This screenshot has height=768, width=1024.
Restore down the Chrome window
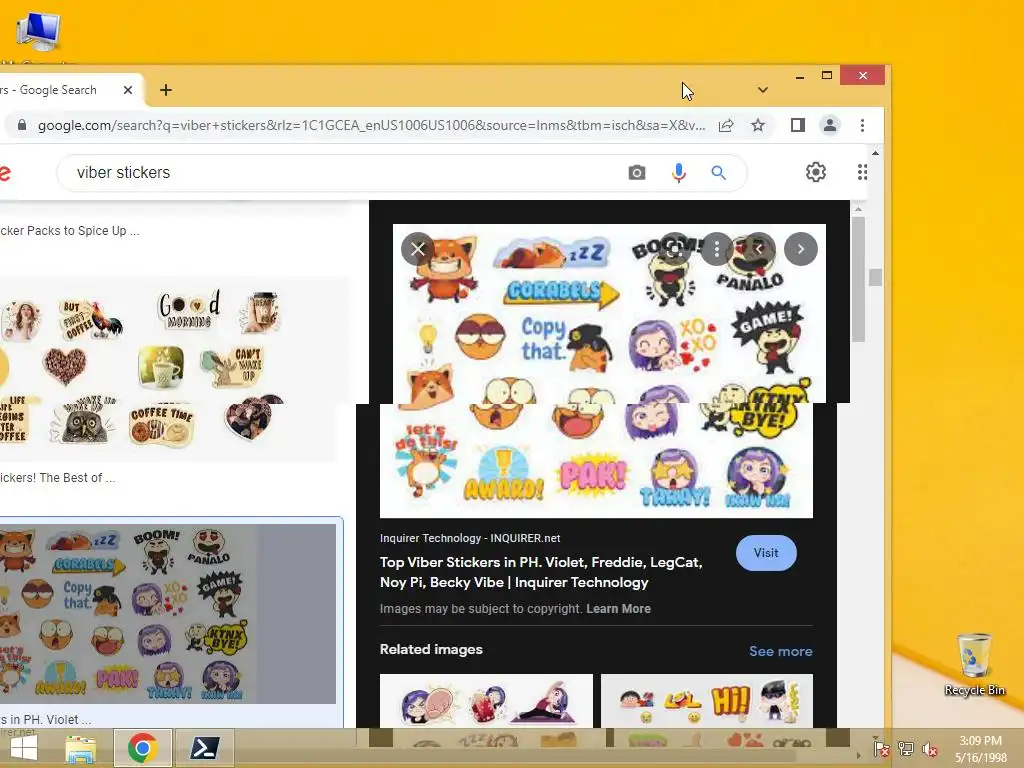click(x=827, y=76)
